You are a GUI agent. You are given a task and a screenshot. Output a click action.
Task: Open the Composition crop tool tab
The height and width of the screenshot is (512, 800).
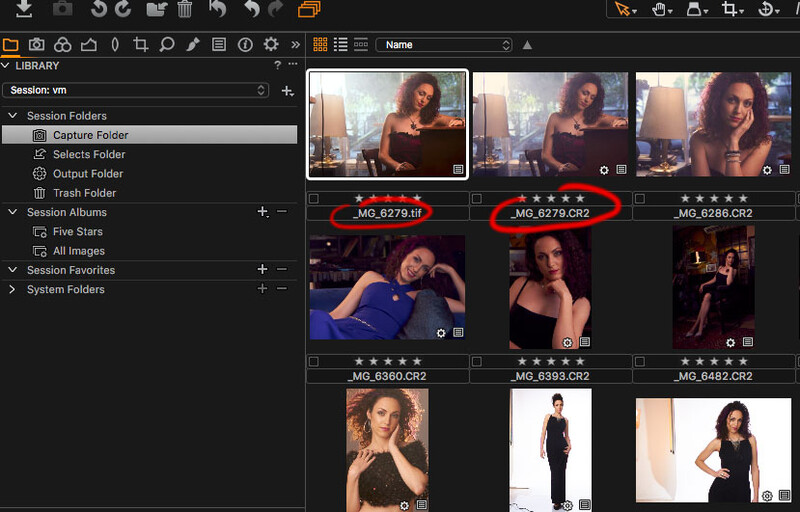tap(141, 45)
